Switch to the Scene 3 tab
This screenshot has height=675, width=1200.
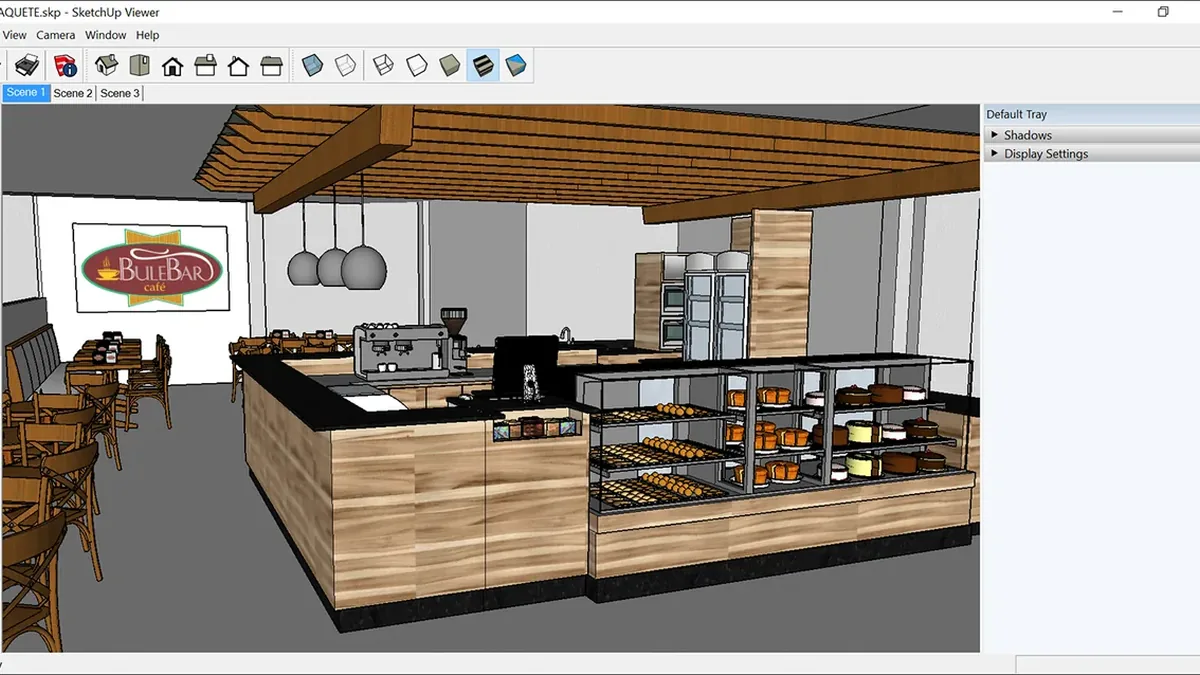point(120,93)
